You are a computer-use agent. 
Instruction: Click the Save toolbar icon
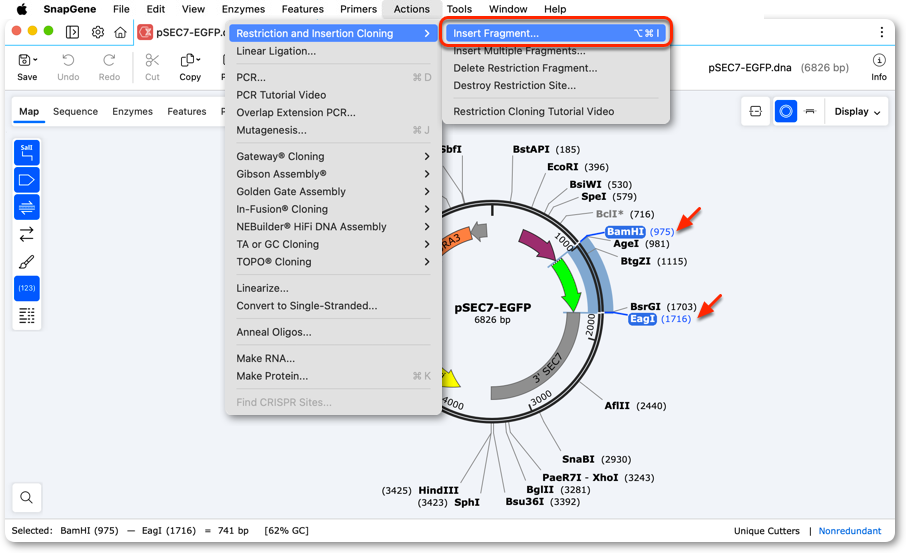point(27,60)
